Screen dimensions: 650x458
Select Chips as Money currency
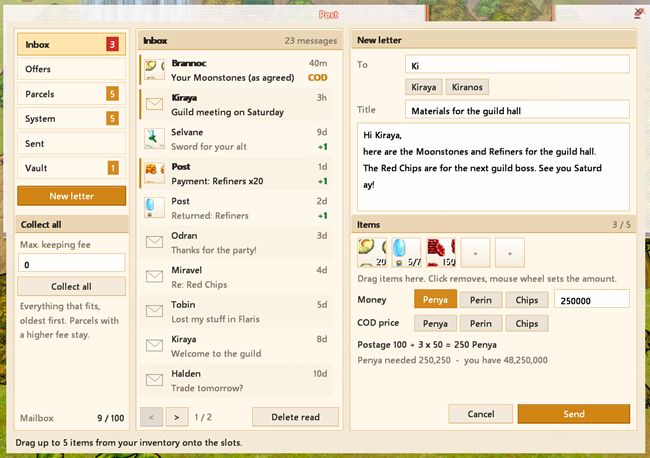pyautogui.click(x=527, y=300)
